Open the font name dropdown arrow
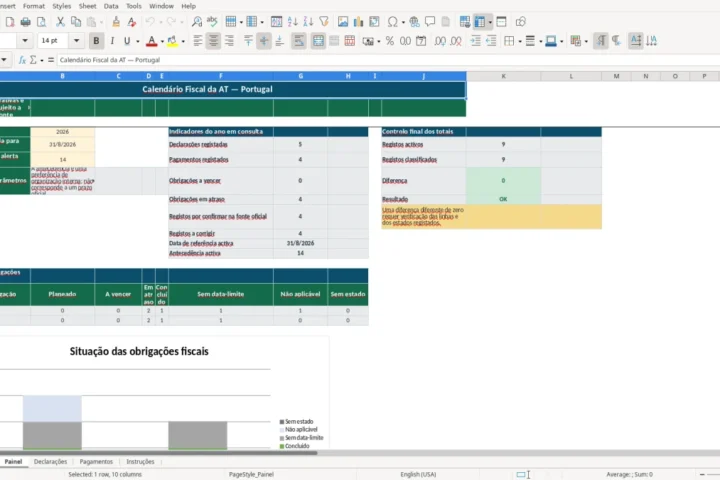Image resolution: width=720 pixels, height=480 pixels. [x=25, y=40]
